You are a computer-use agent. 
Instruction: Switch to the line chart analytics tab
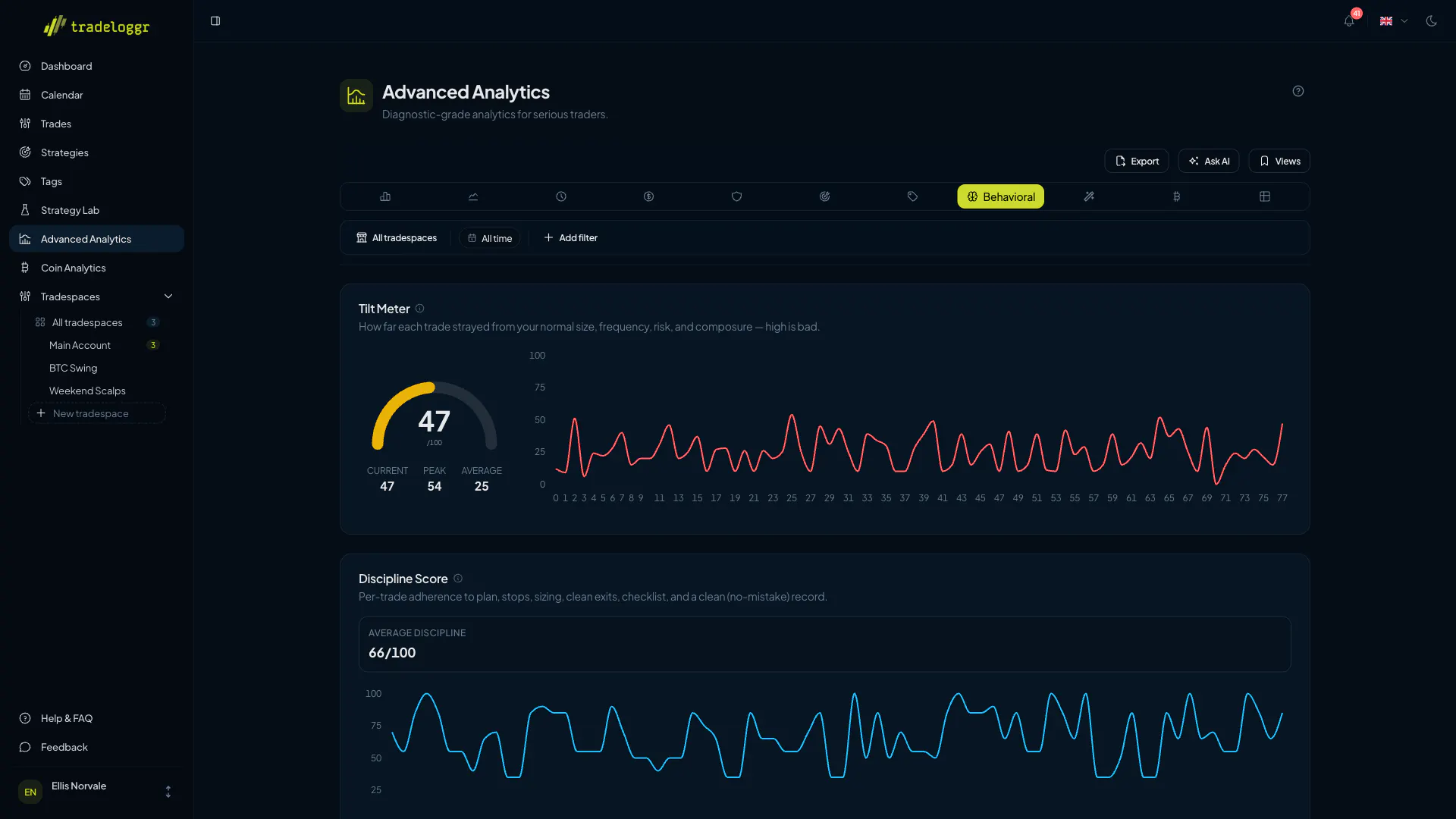473,196
